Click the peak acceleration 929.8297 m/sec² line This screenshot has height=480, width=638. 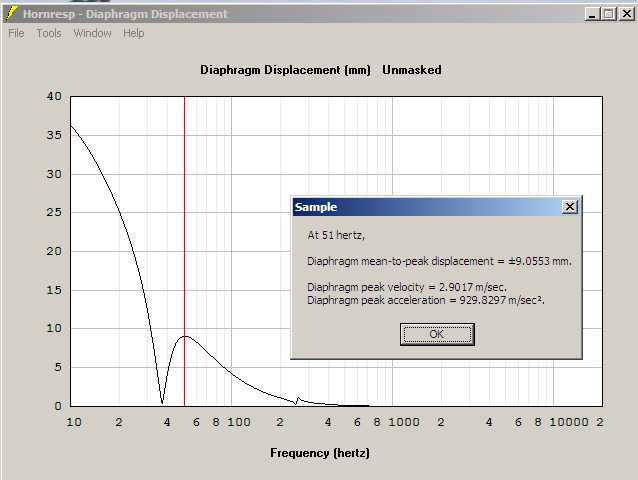click(x=426, y=300)
